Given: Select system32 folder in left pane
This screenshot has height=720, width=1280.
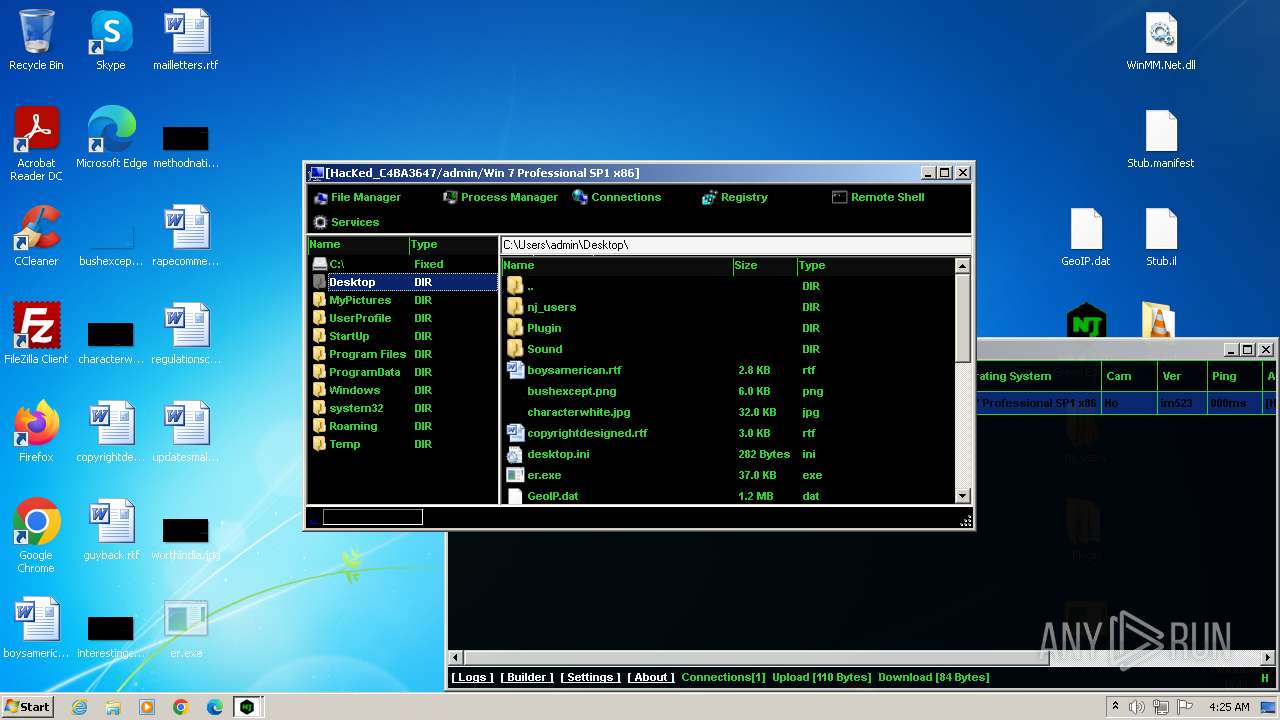Looking at the screenshot, I should 402,408.
